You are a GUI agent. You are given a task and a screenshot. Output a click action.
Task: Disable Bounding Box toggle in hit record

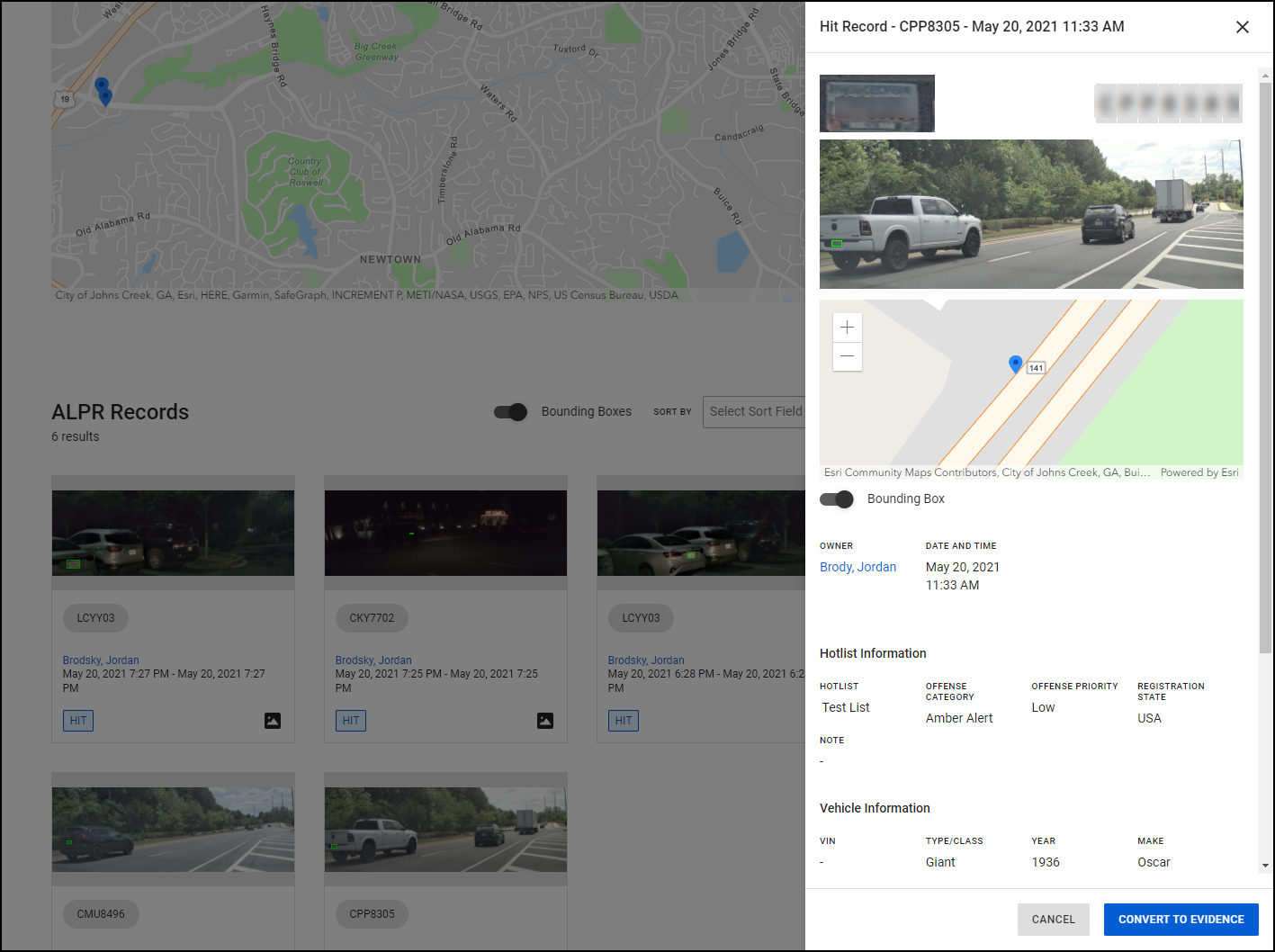(837, 499)
